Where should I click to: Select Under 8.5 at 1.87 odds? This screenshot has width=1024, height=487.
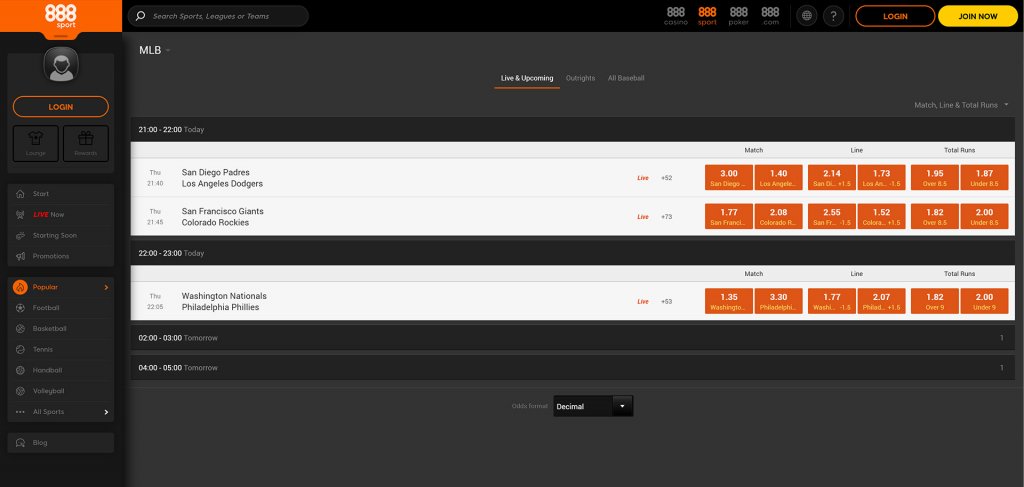[x=984, y=178]
